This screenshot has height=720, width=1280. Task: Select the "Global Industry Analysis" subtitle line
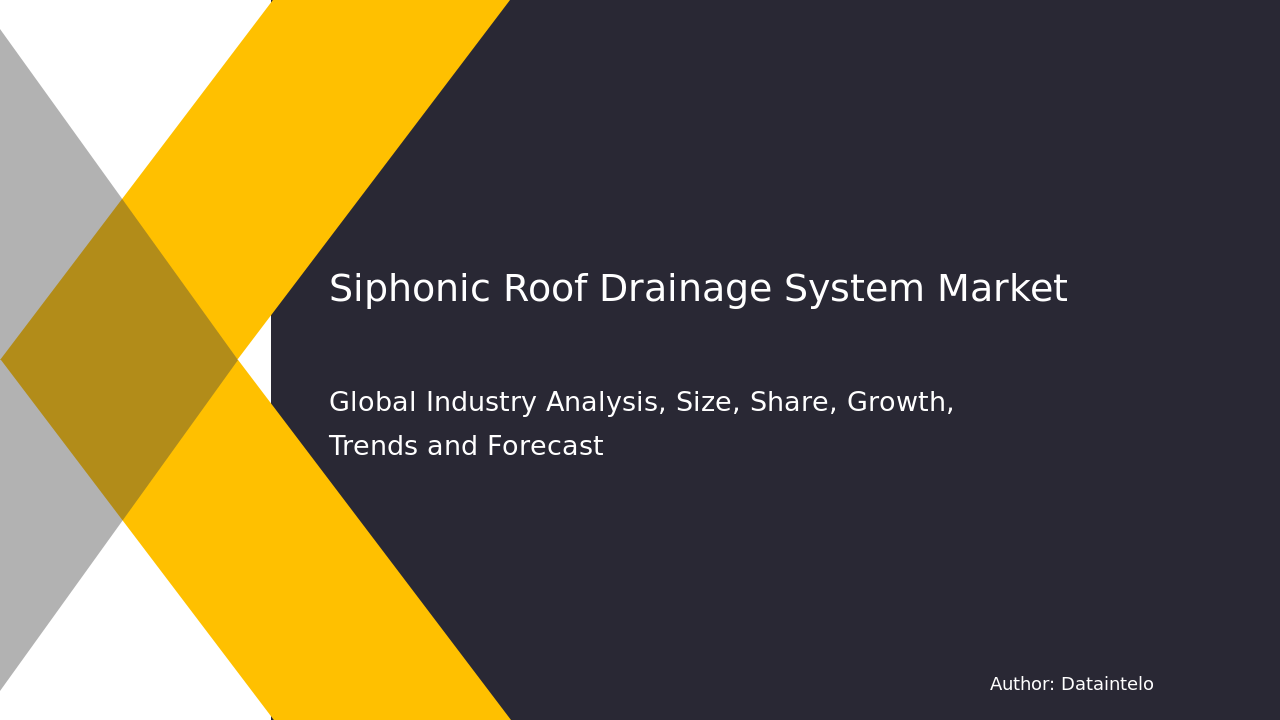pos(640,401)
